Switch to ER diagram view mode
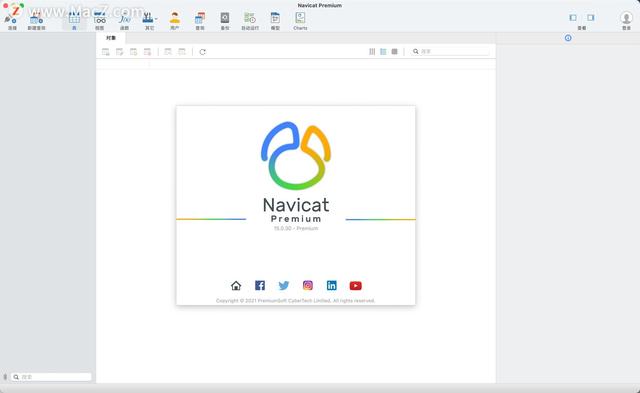This screenshot has height=393, width=640. point(394,51)
